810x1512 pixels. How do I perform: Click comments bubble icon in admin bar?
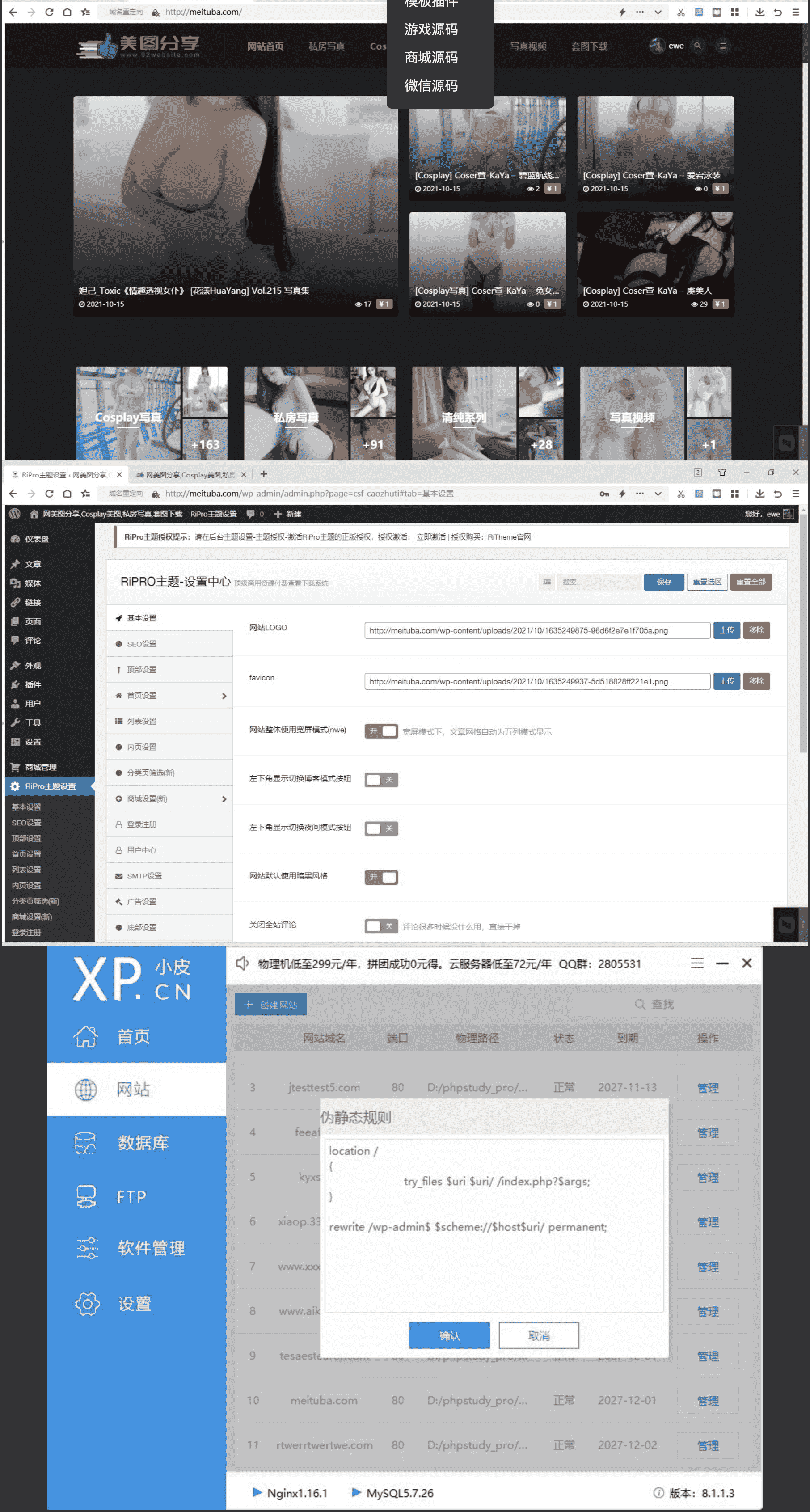pos(251,514)
